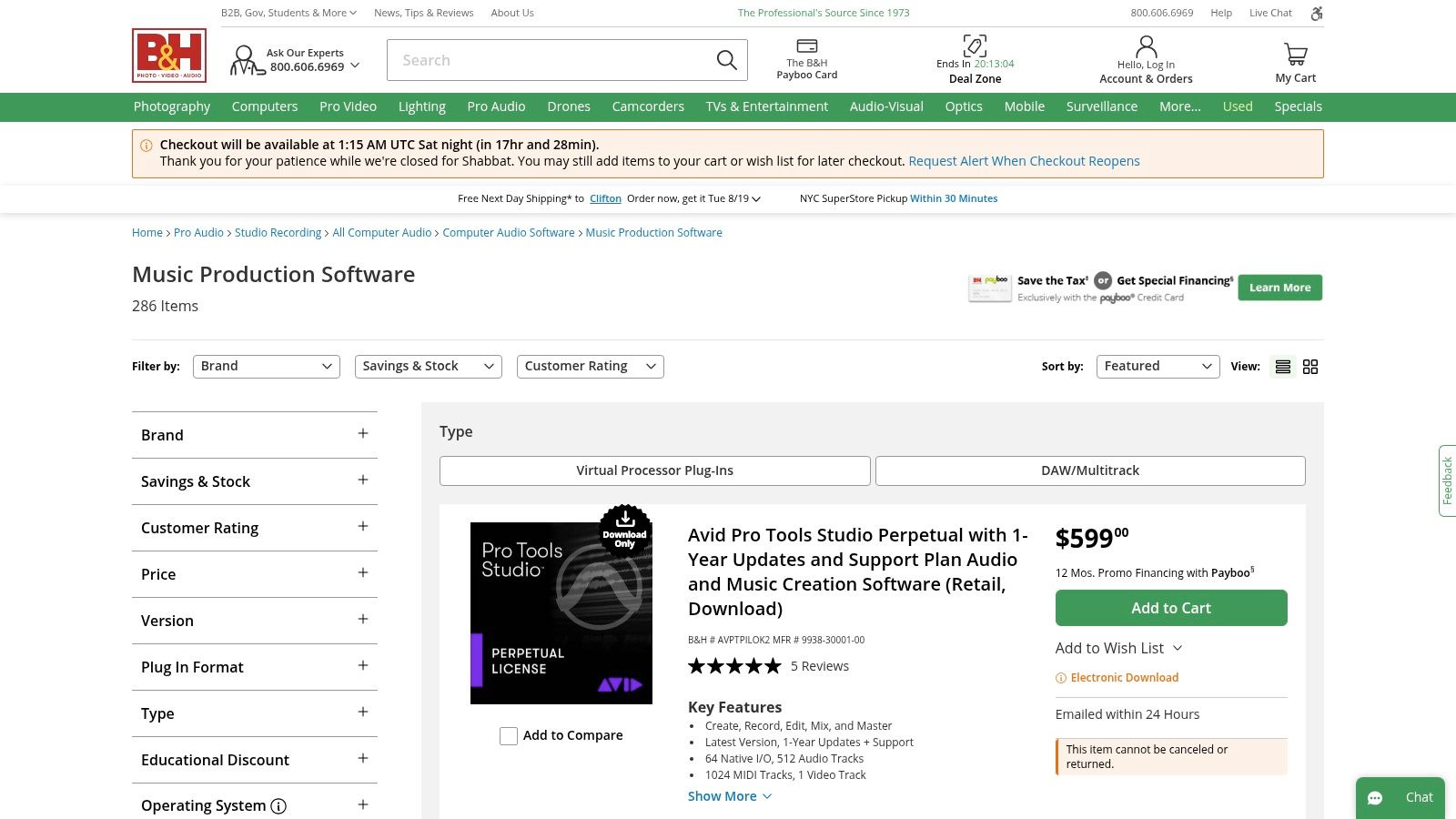This screenshot has height=819, width=1456.
Task: Select DAW/Multitrack type
Action: point(1090,470)
